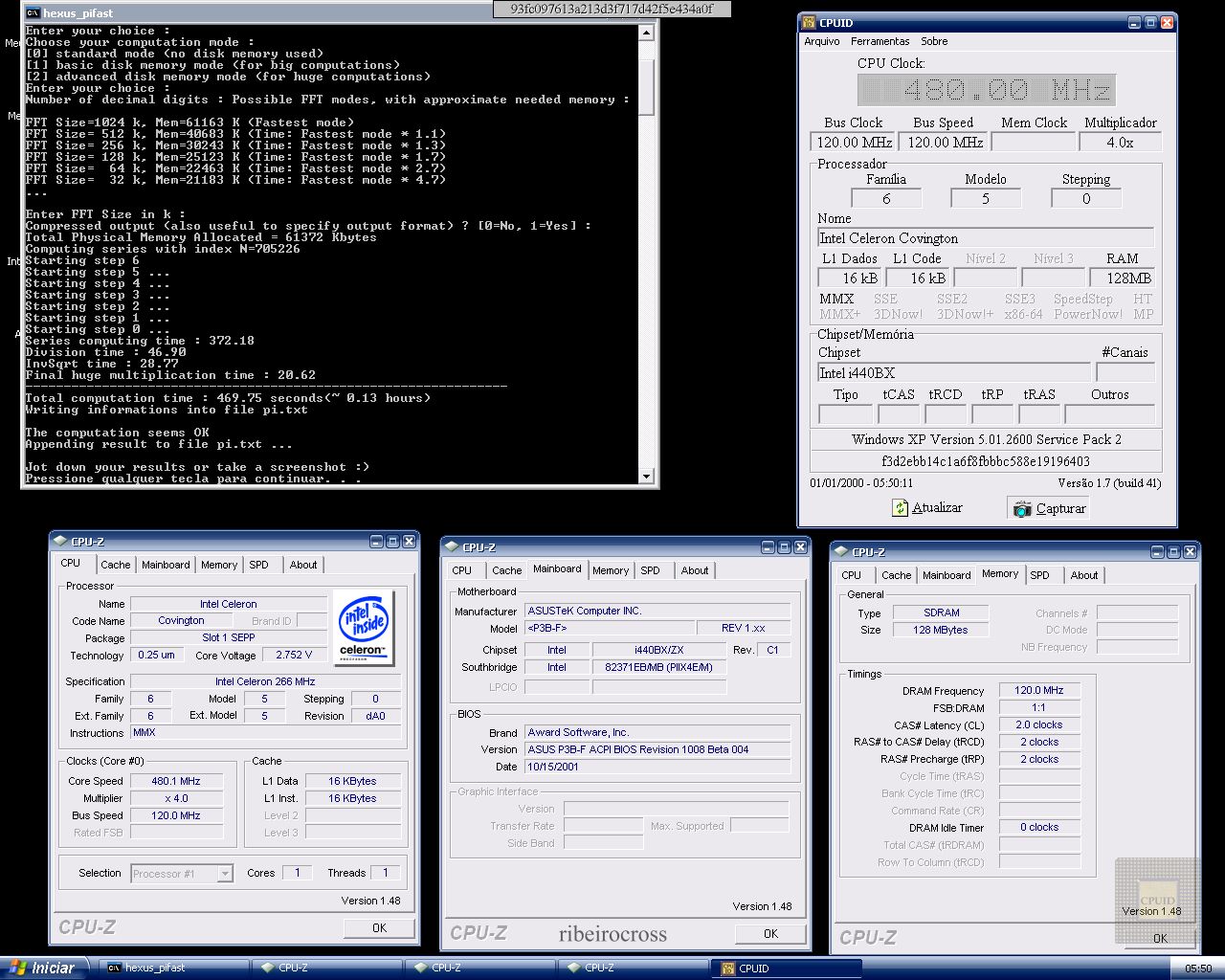Viewport: 1225px width, 980px height.
Task: Click the 82371EB/MB (PIIX4E/M) southbridge value
Action: pos(658,667)
